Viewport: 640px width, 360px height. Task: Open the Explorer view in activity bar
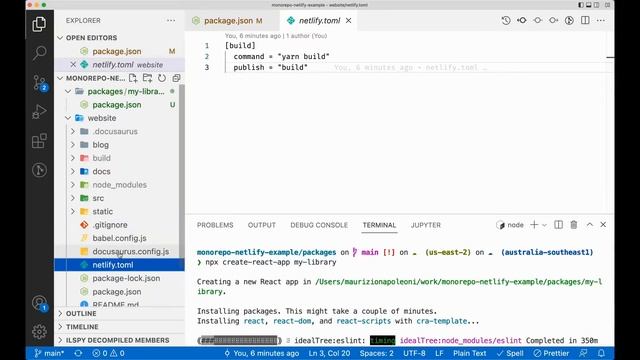click(39, 24)
